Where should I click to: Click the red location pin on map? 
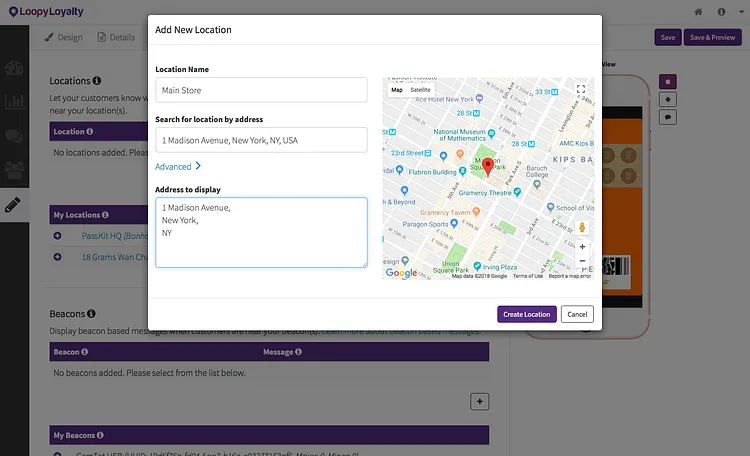pyautogui.click(x=487, y=167)
